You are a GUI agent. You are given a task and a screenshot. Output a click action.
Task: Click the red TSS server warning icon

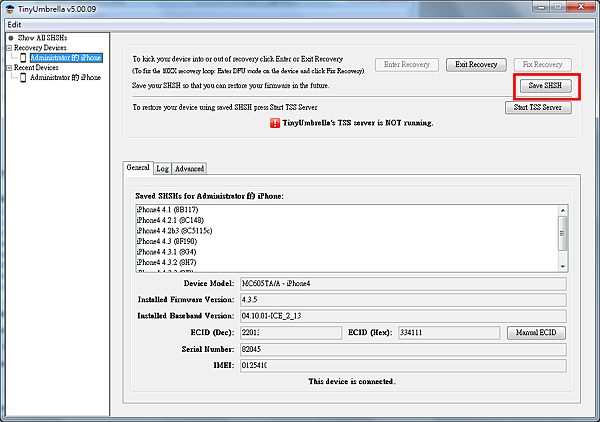coord(275,123)
